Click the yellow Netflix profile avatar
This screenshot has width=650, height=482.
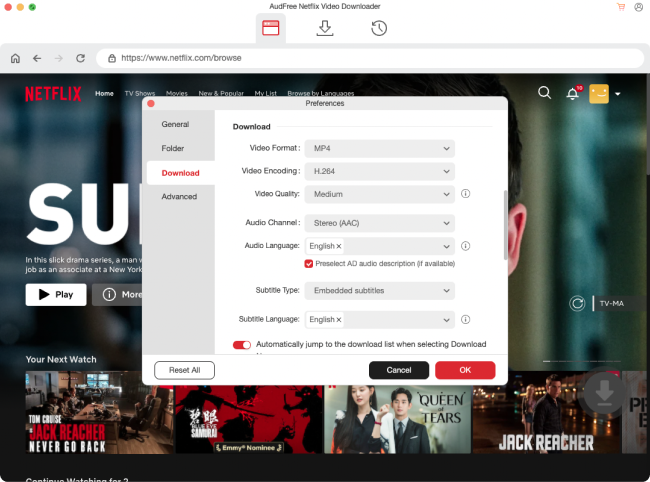[x=599, y=94]
